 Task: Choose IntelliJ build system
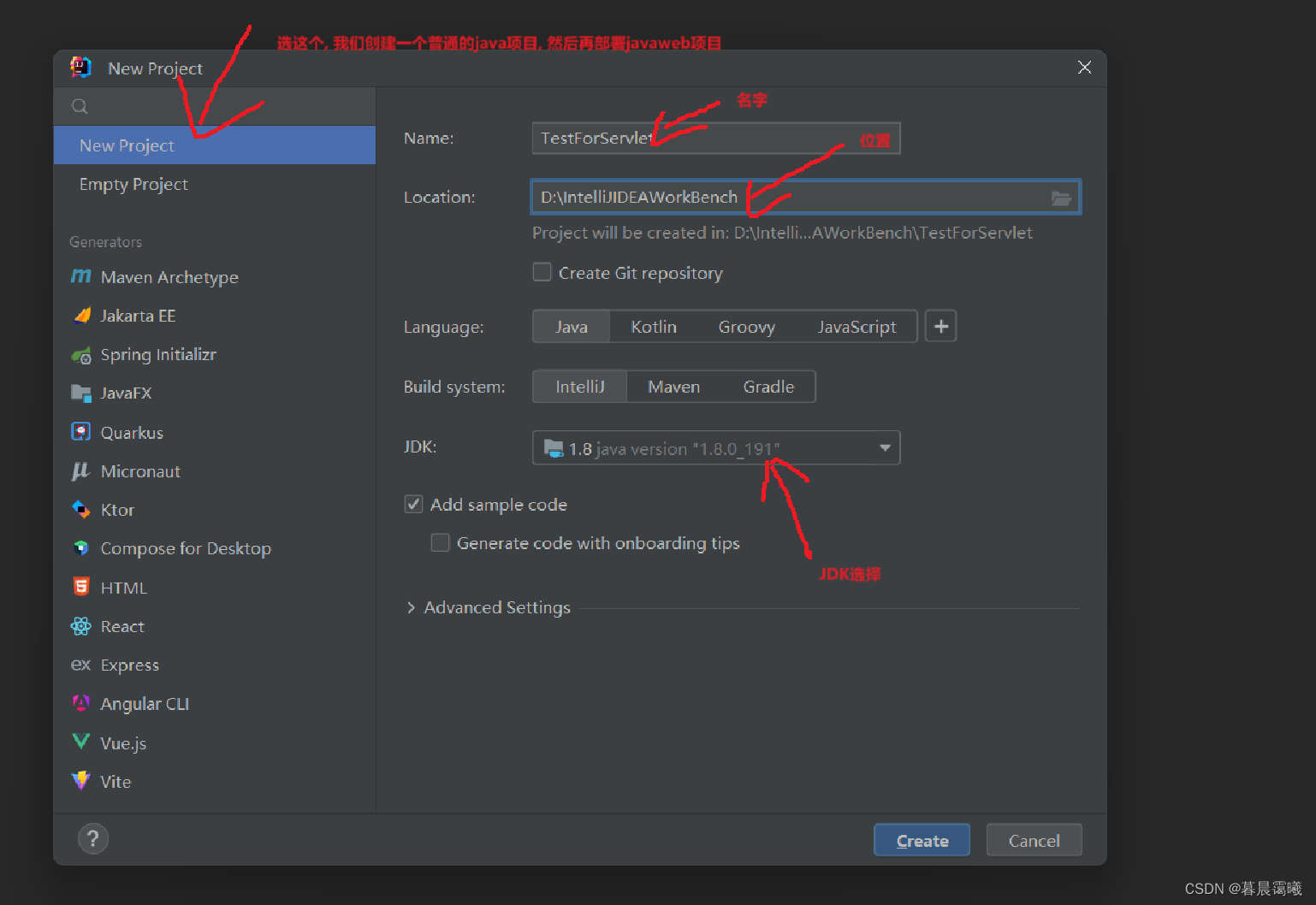(x=579, y=387)
